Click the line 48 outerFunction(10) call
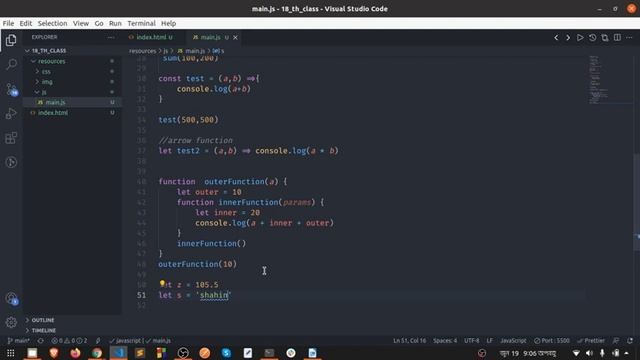640x360 pixels. (198, 264)
